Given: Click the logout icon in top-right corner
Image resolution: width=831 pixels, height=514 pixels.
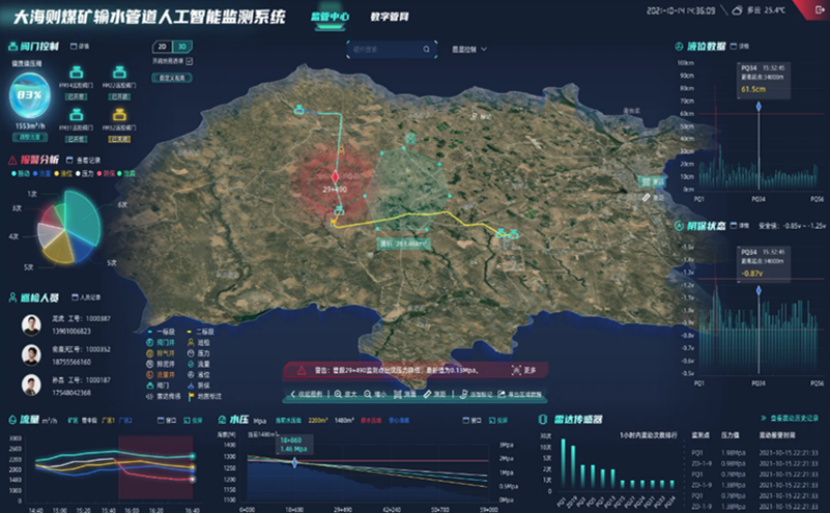Looking at the screenshot, I should click(x=818, y=10).
